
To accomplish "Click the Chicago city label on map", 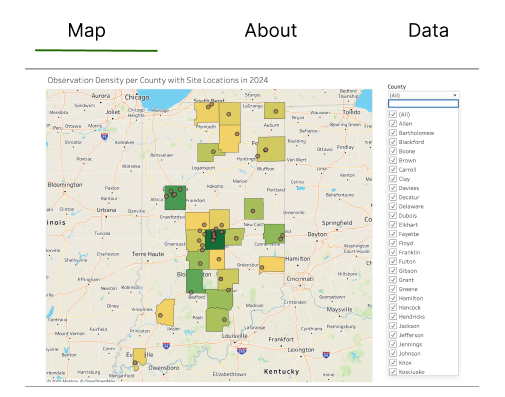I will [137, 97].
